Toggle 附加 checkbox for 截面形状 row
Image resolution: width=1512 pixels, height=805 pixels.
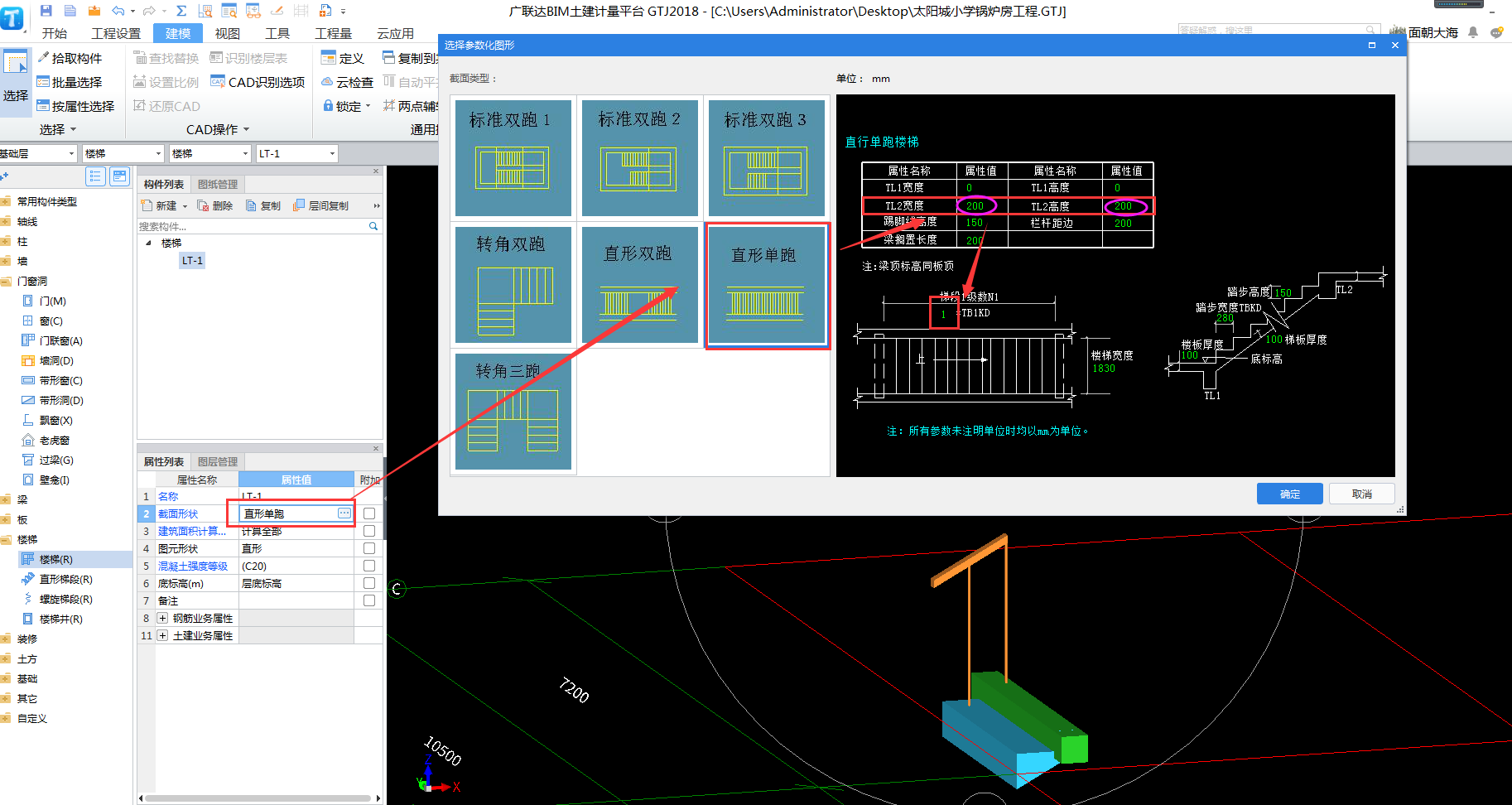[x=369, y=513]
